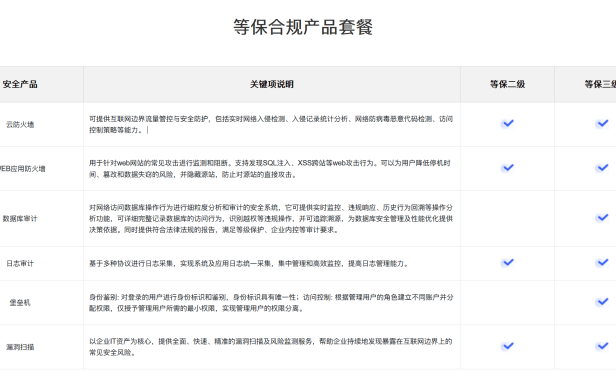The height and width of the screenshot is (380, 616).
Task: Click the 云防火墙 description text
Action: click(271, 124)
